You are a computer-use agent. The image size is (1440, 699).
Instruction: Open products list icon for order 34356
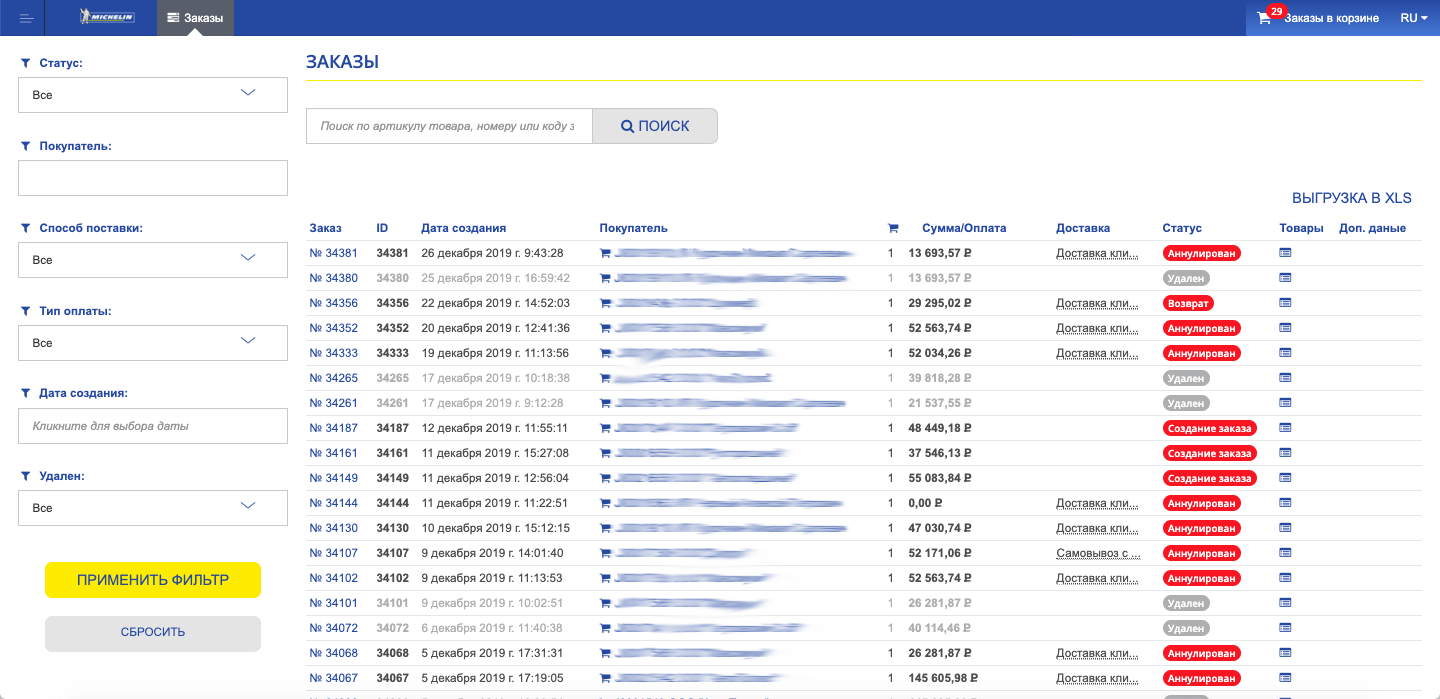(x=1286, y=303)
